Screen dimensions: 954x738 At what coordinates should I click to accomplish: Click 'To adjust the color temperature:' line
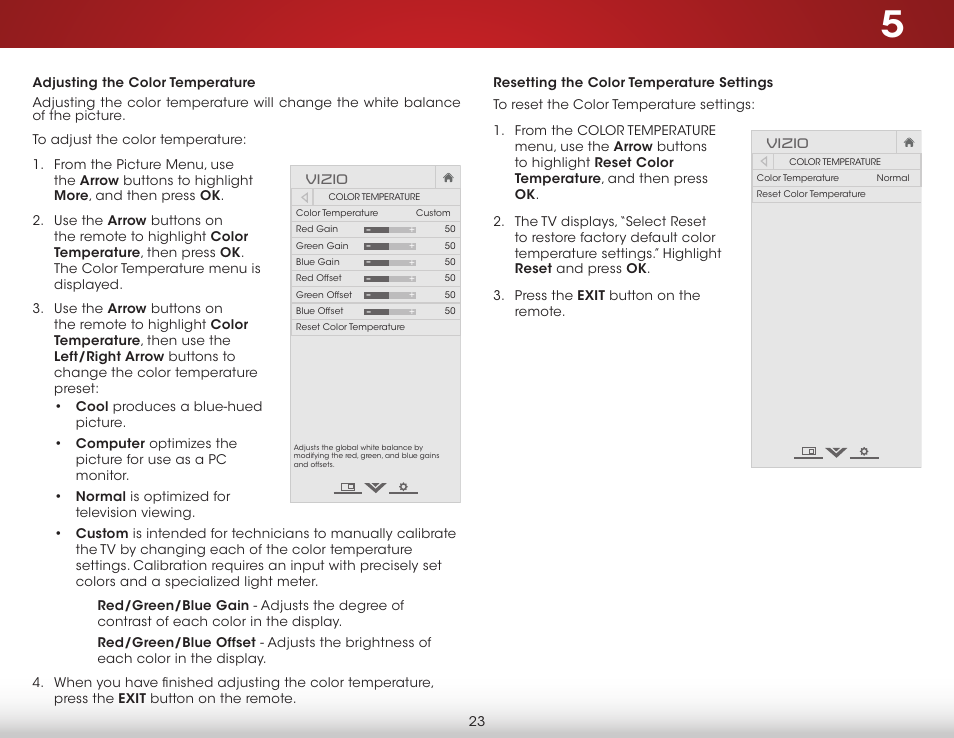point(139,139)
